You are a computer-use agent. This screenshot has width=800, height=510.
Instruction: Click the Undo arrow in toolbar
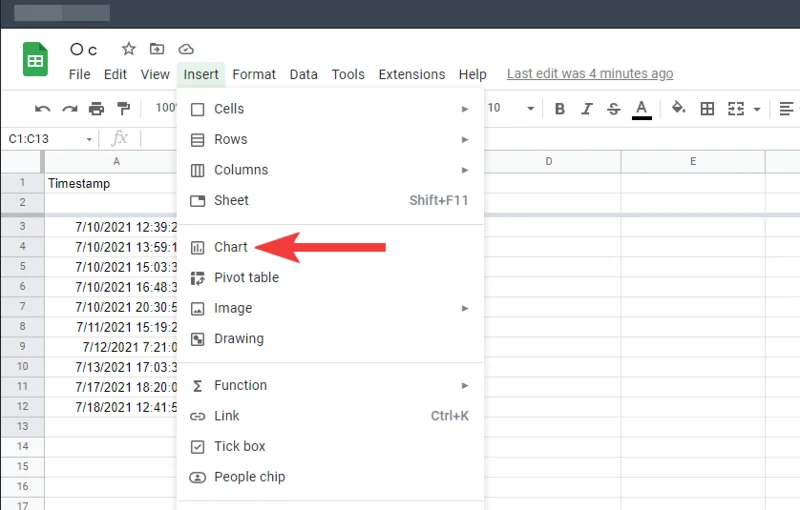coord(42,109)
